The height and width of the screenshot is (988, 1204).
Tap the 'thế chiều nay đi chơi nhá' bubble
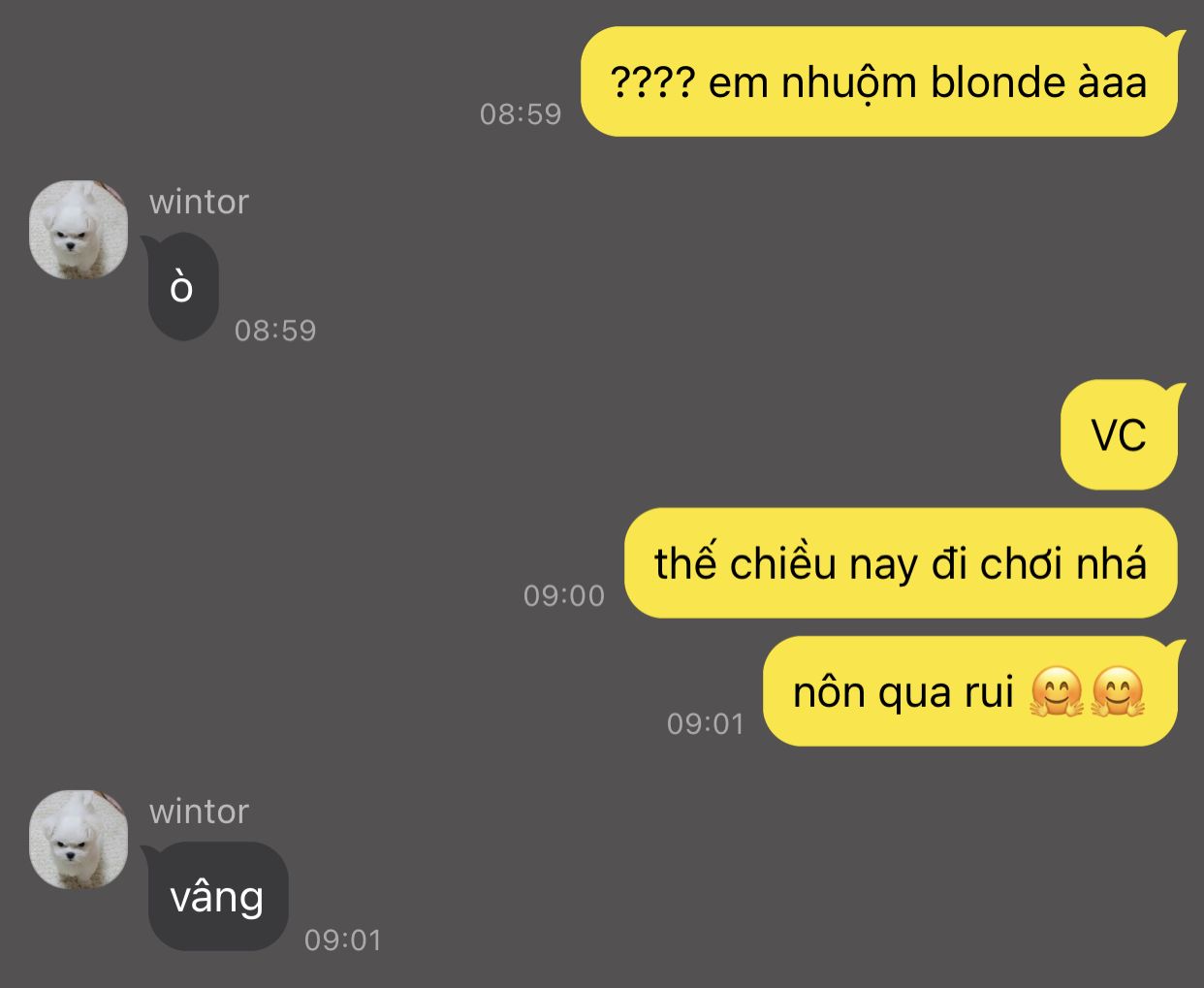click(x=901, y=563)
